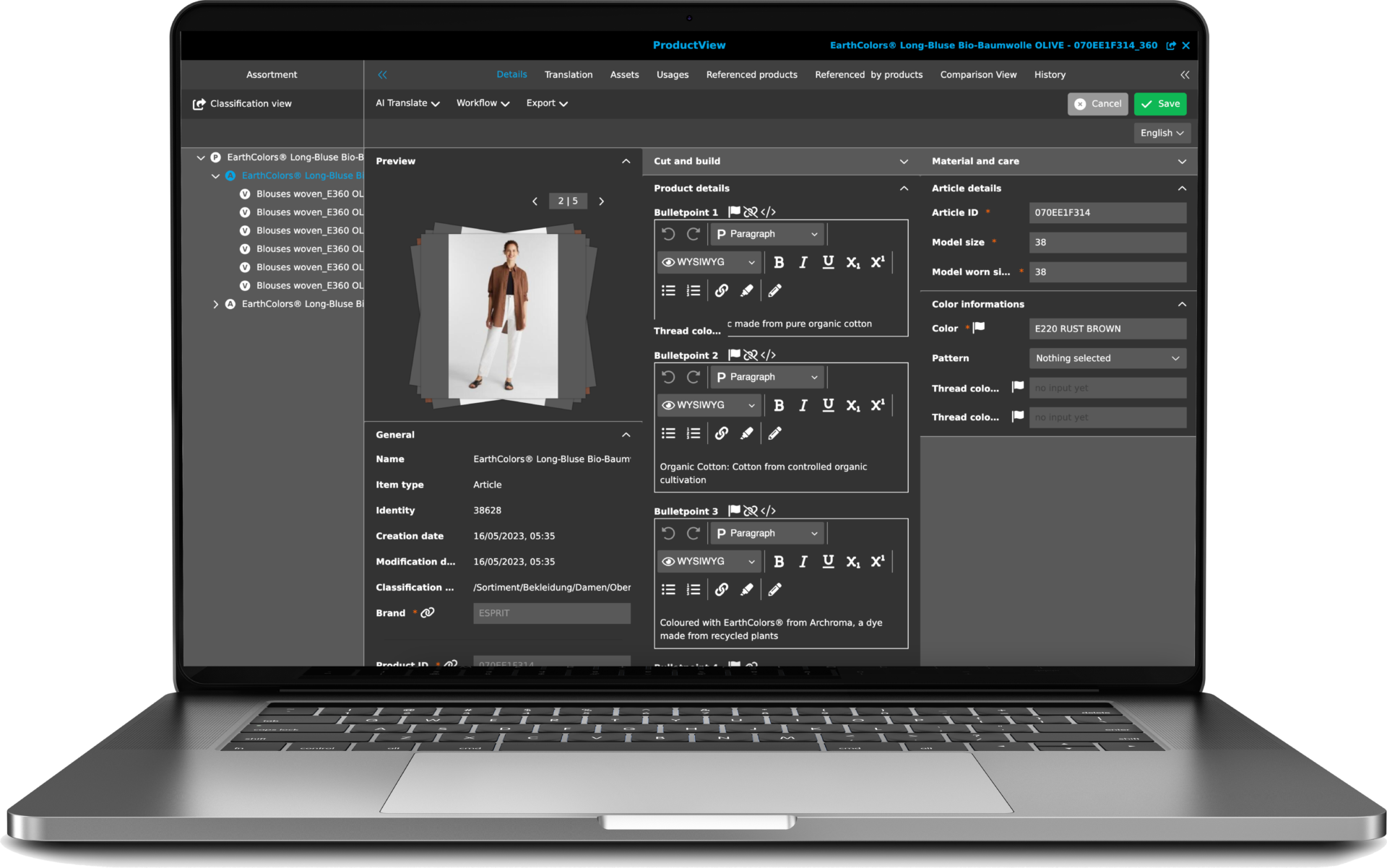
Task: Insert a hyperlink in Bulletpoint 3
Action: 722,589
